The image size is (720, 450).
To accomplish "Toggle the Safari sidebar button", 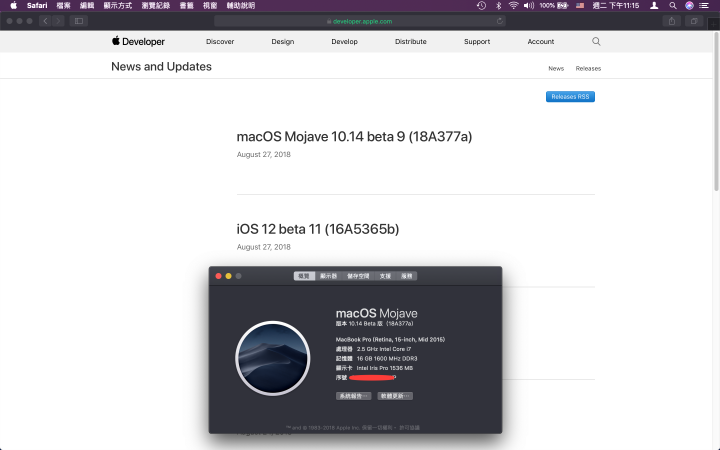I will pyautogui.click(x=79, y=21).
